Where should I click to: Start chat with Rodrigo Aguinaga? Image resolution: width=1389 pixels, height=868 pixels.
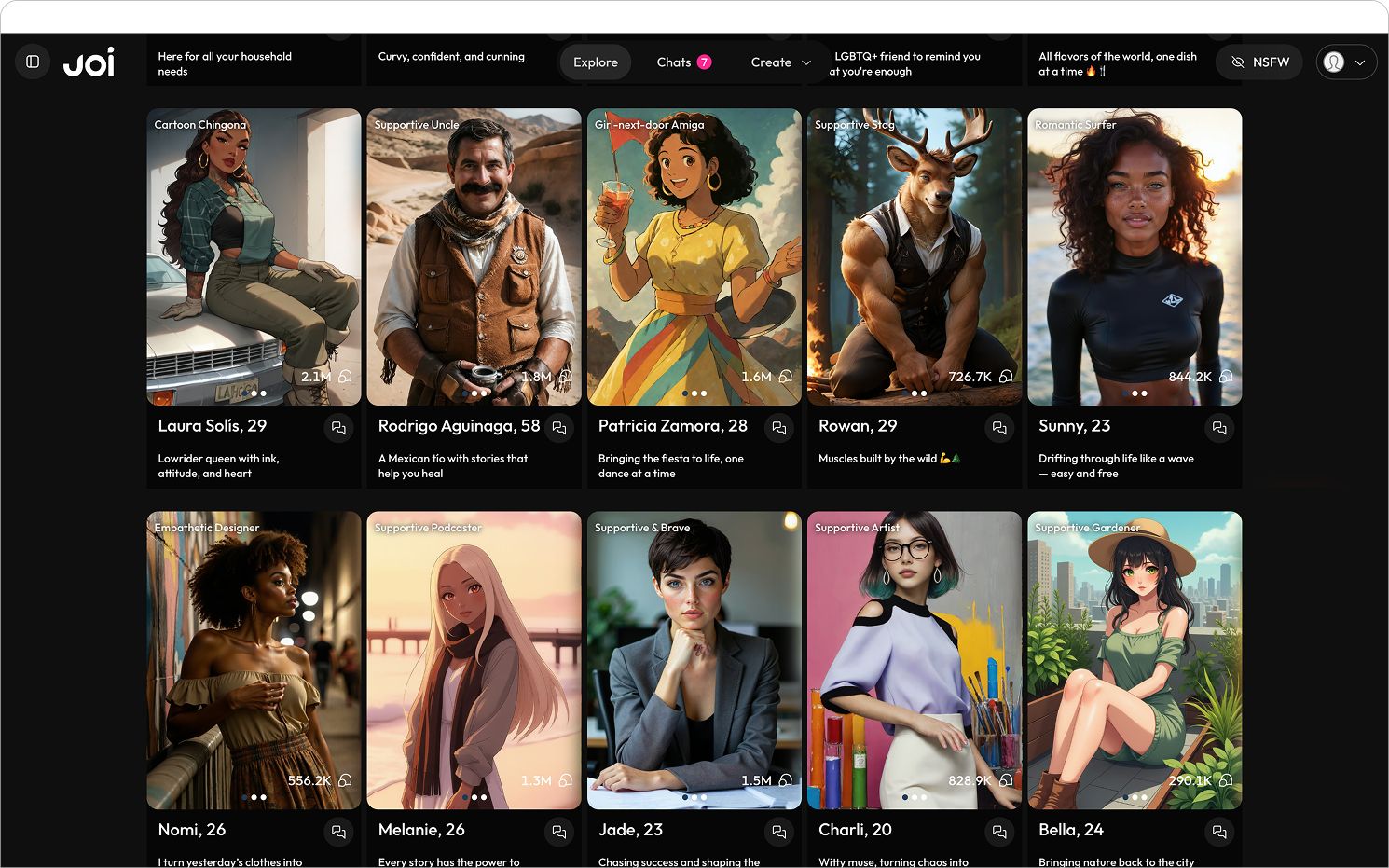coord(559,428)
